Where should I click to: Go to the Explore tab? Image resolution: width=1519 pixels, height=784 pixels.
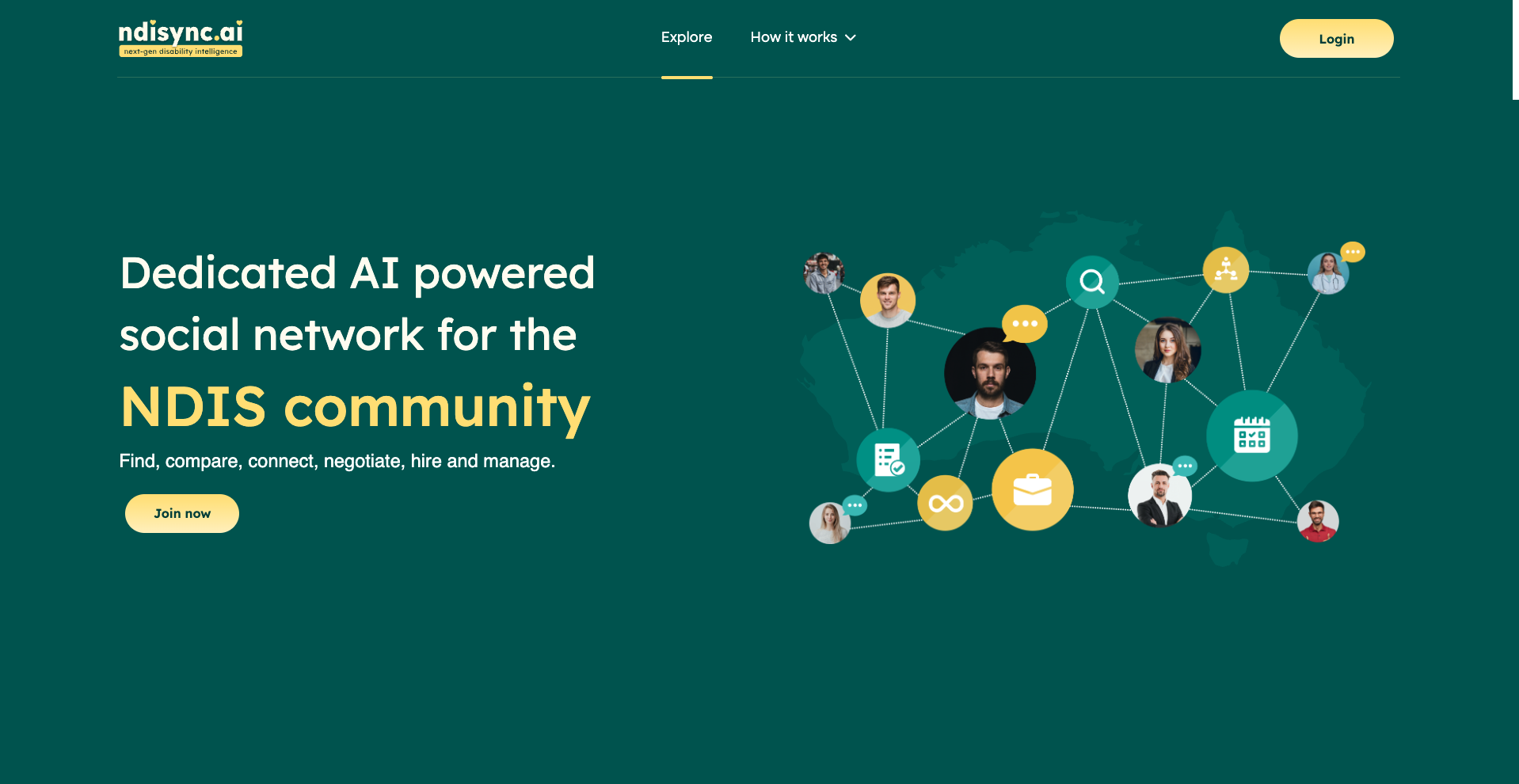tap(687, 38)
